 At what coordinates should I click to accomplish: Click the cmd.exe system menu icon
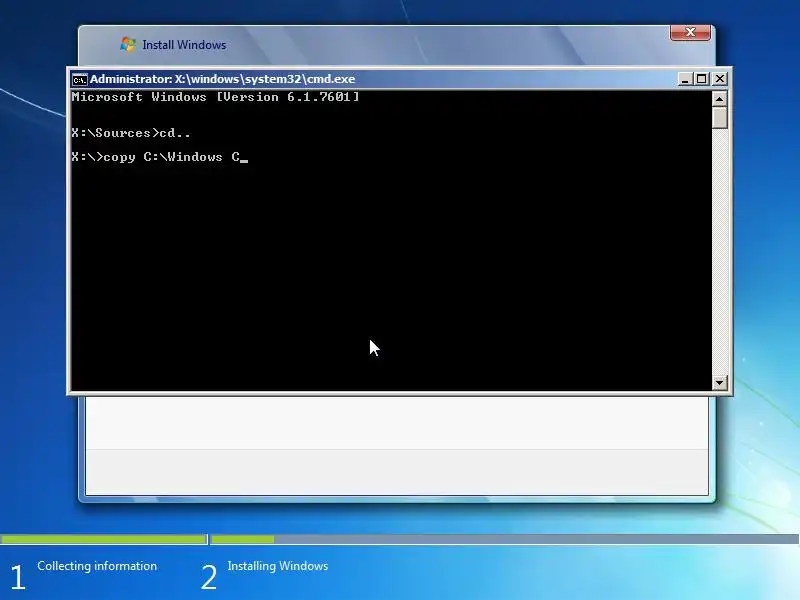coord(80,80)
